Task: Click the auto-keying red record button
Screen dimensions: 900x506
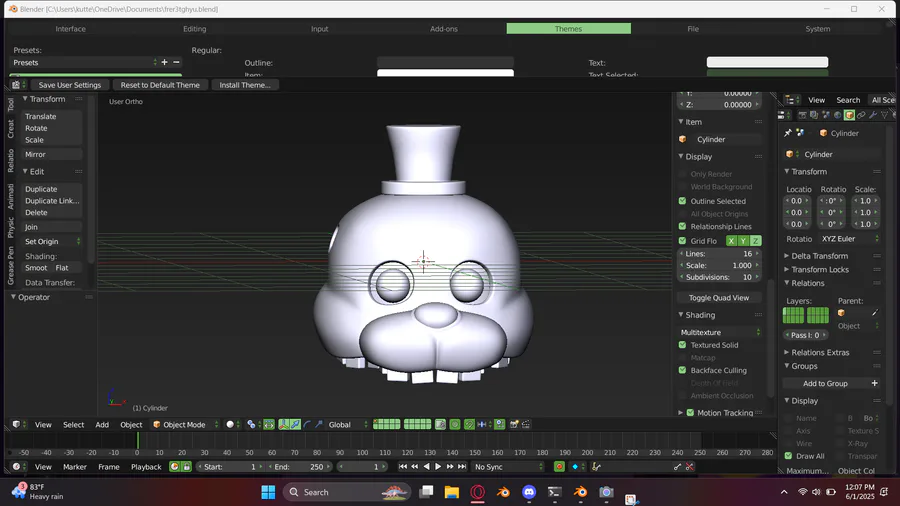Action: tap(559, 466)
